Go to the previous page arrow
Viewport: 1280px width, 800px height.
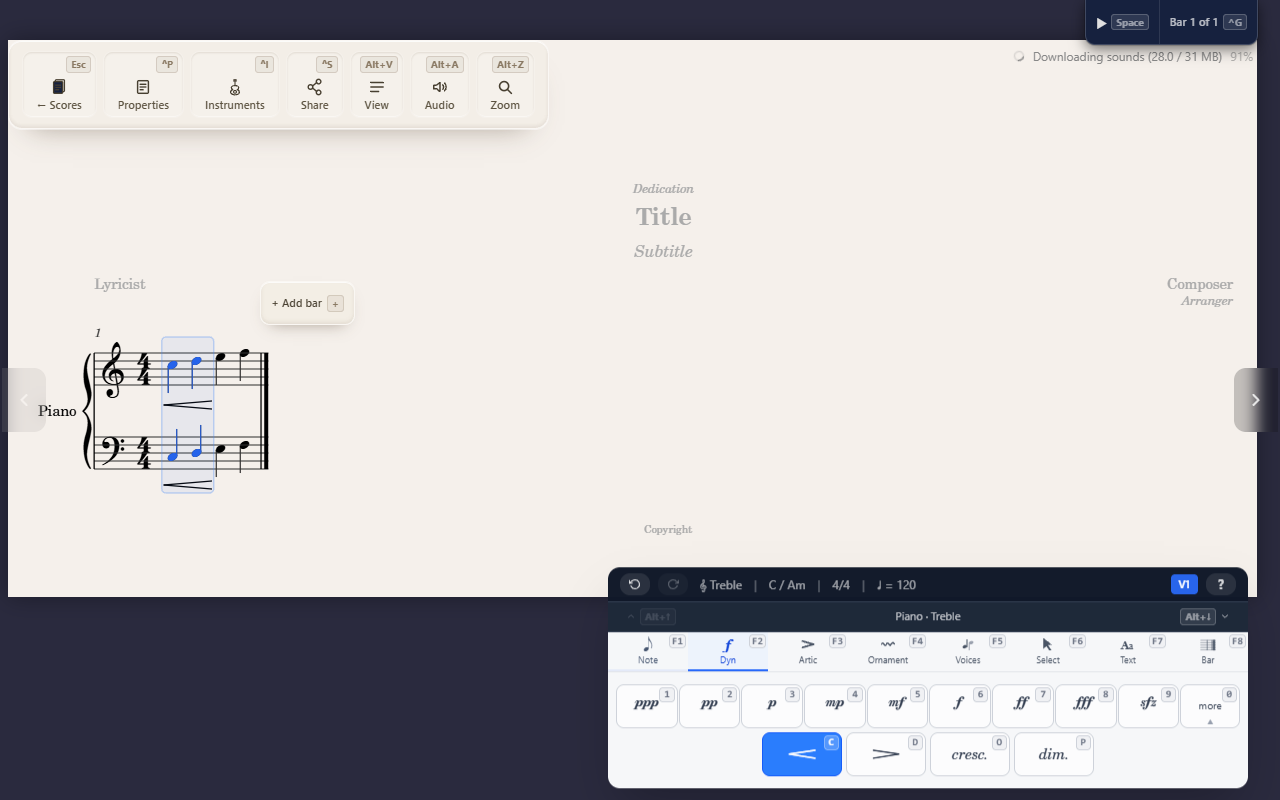(x=24, y=400)
